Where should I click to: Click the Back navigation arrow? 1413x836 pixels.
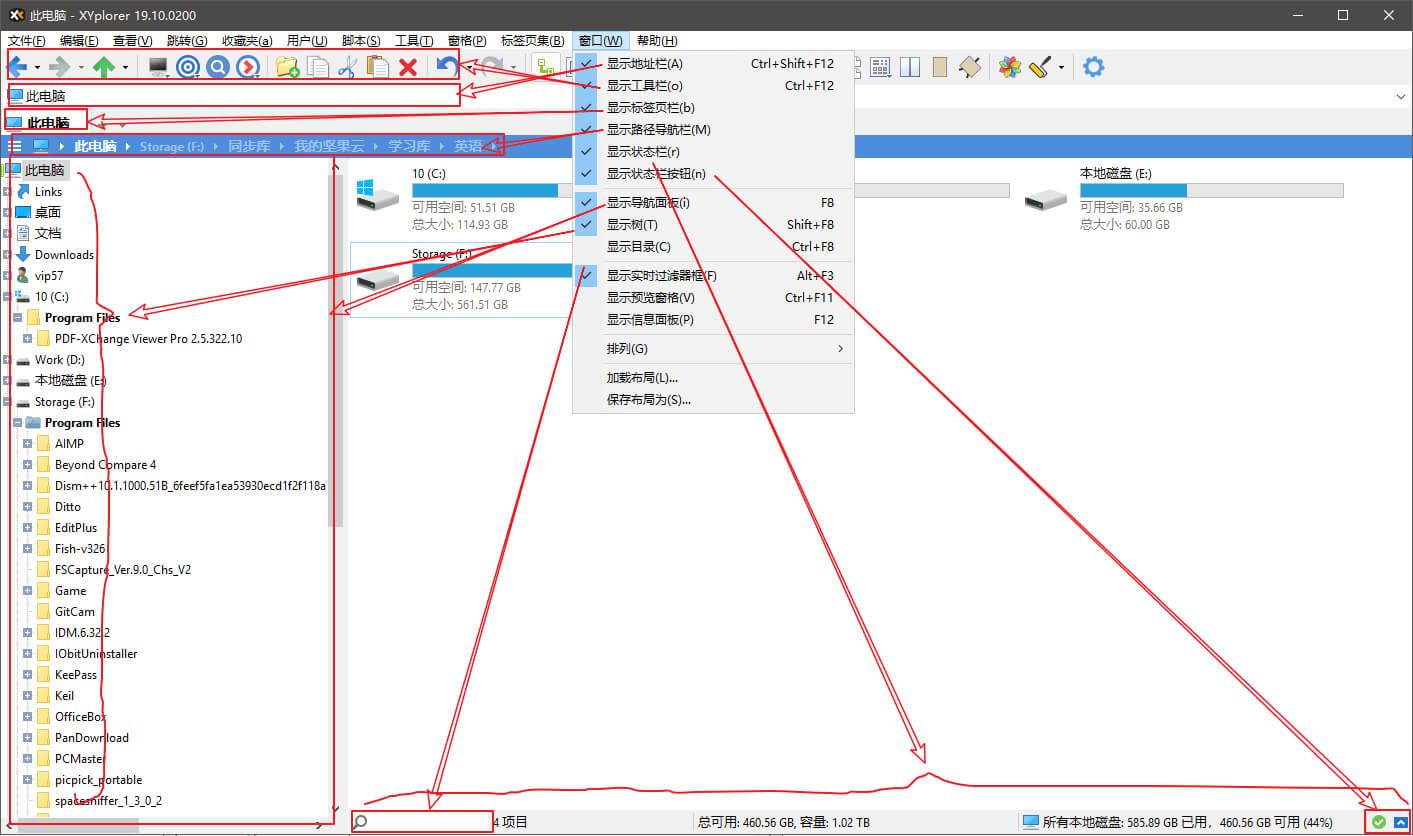(19, 66)
